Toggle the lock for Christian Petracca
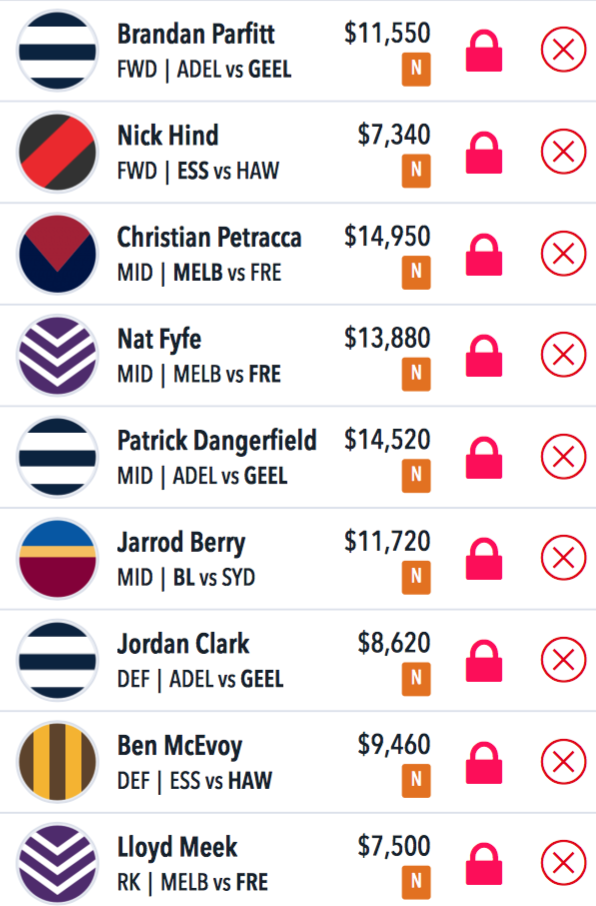The width and height of the screenshot is (596, 906). (x=484, y=254)
